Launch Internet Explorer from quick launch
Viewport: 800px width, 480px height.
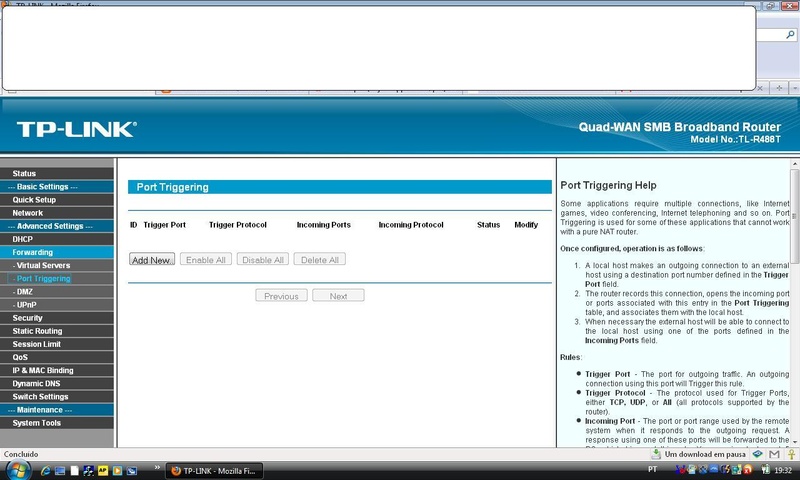pyautogui.click(x=45, y=470)
